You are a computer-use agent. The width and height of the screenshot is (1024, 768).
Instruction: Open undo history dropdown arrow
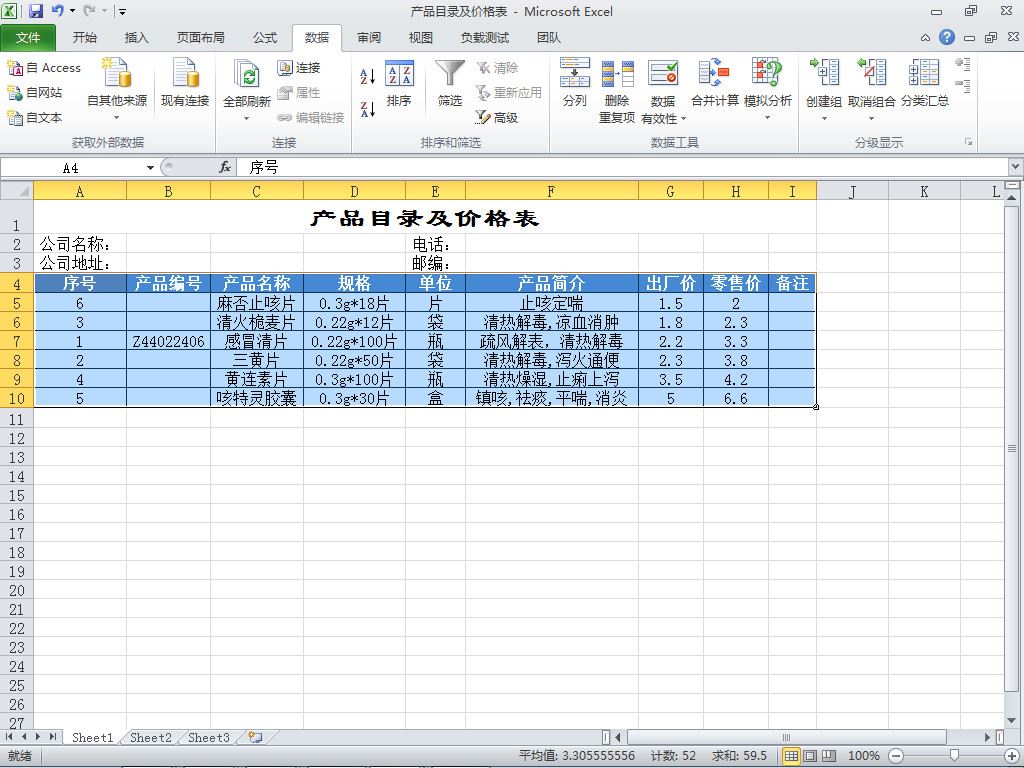72,11
